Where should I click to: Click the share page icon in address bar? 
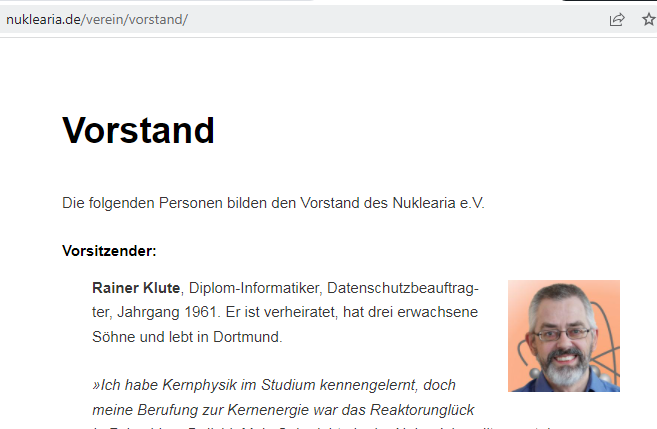pos(617,20)
